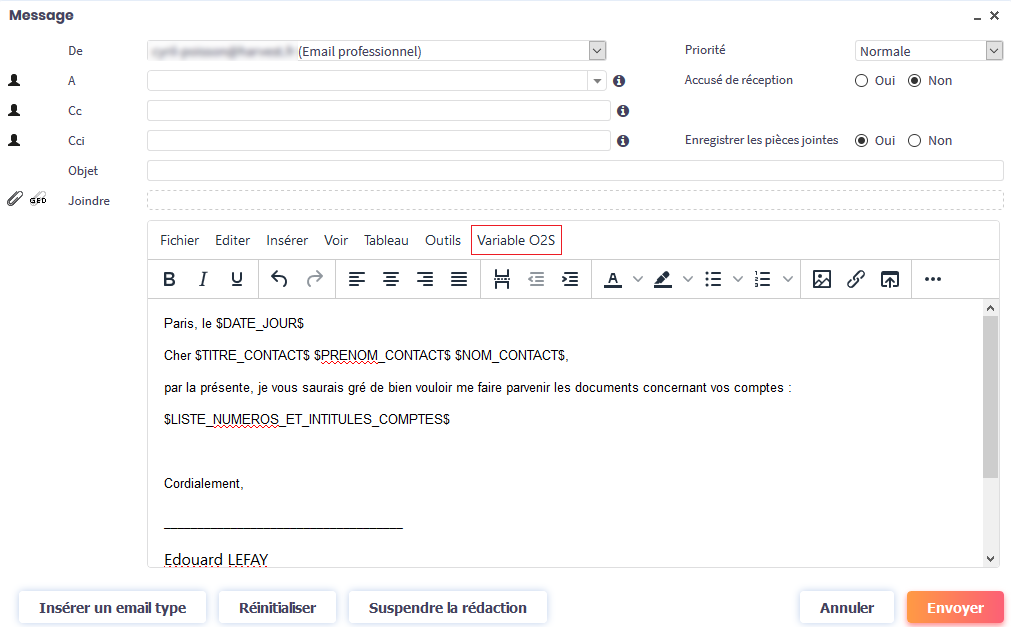Screen dimensions: 1011x627
Task: Open the bullet list style dropdown arrow
Action: point(738,280)
